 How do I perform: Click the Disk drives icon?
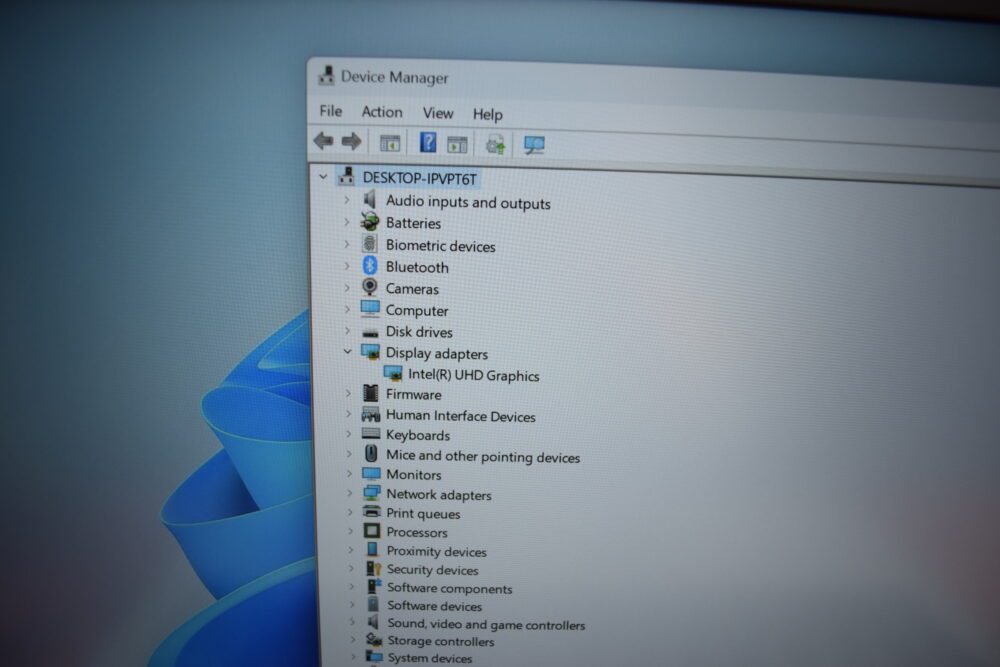371,332
